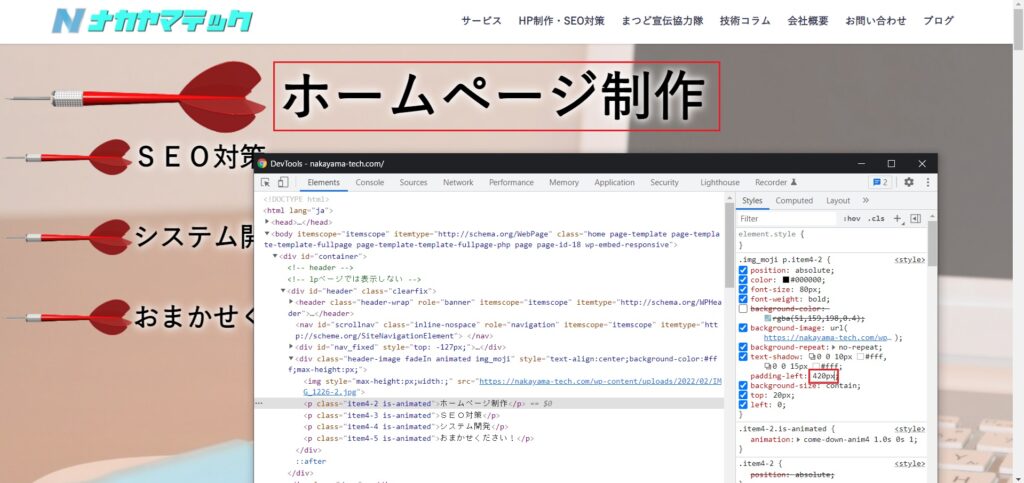Toggle the .cls classes button

[x=876, y=219]
